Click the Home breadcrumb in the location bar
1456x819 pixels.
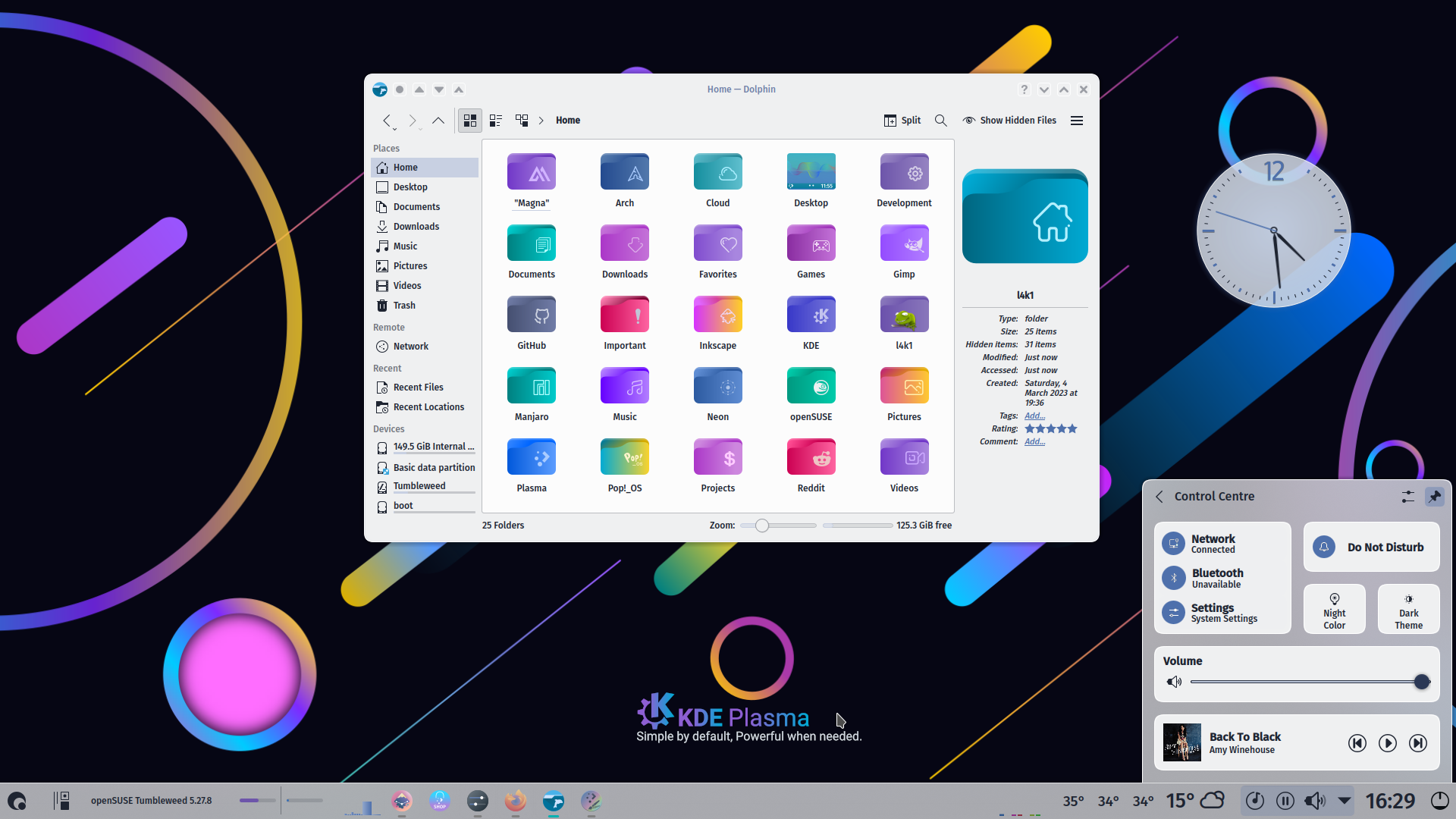[x=568, y=121]
